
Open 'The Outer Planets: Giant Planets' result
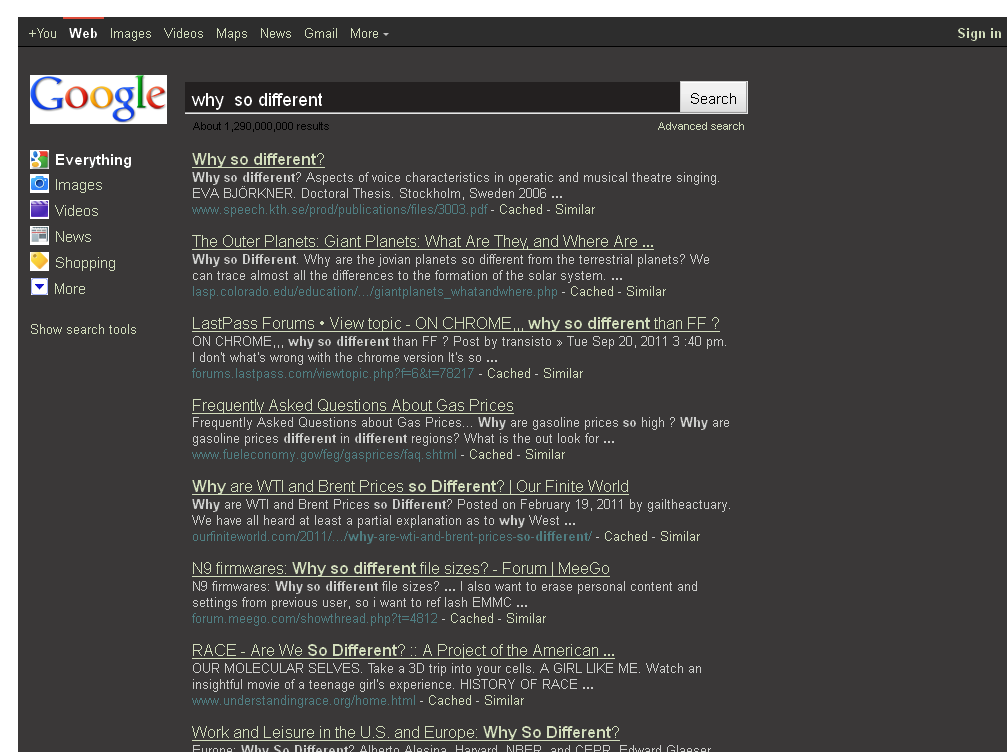click(423, 241)
